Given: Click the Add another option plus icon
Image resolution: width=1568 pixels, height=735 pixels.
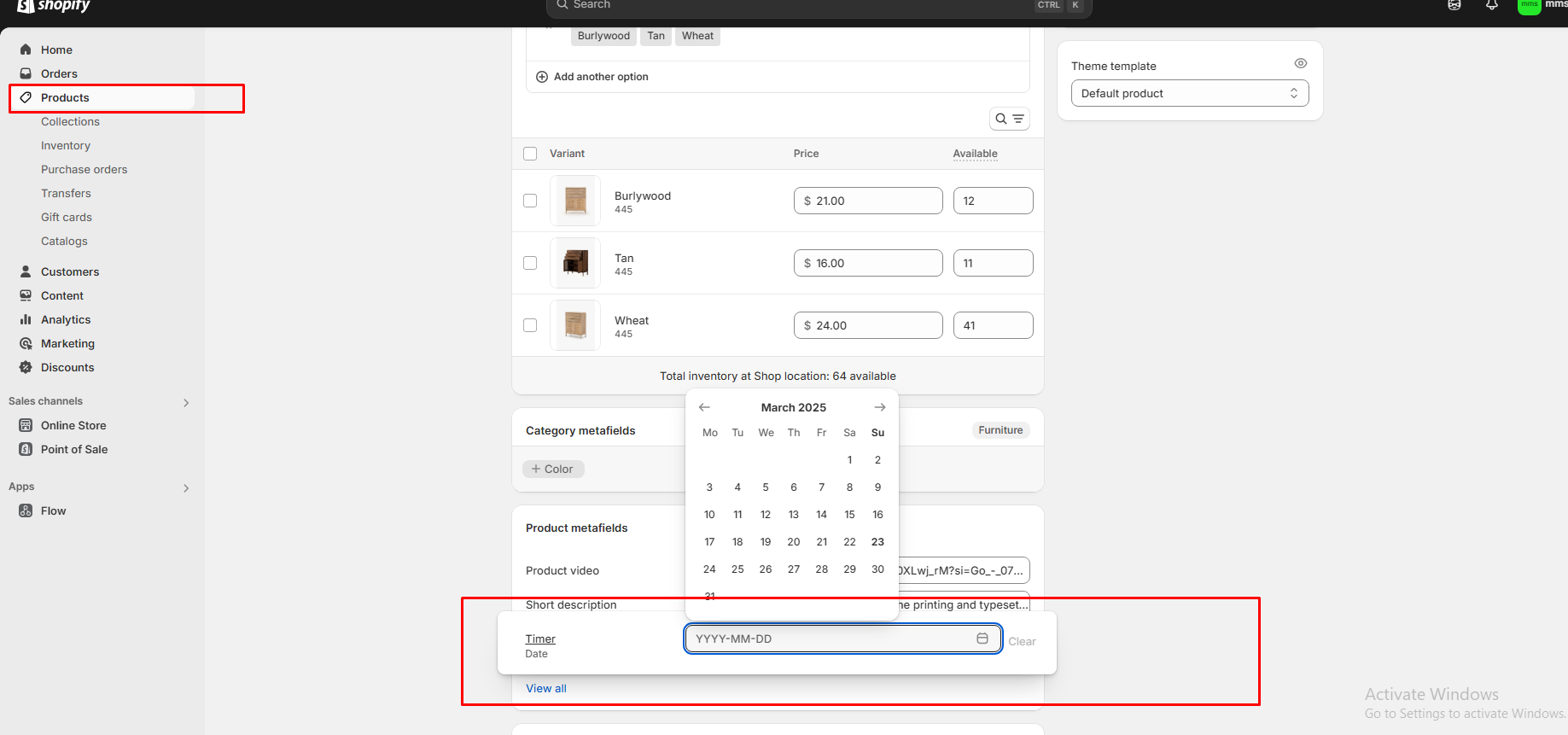Looking at the screenshot, I should 542,77.
